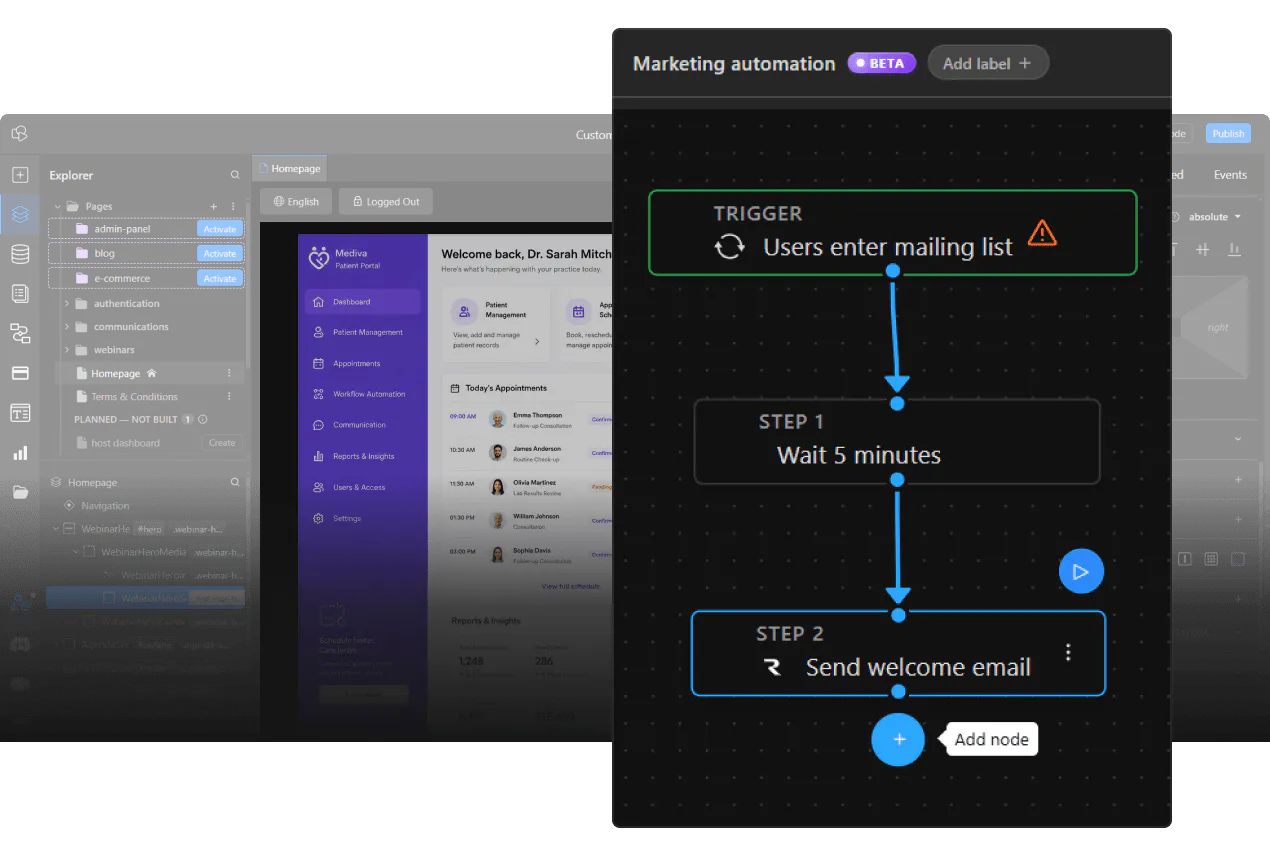Click Create for host dashboard
Image resolution: width=1270 pixels, height=856 pixels.
click(x=222, y=443)
